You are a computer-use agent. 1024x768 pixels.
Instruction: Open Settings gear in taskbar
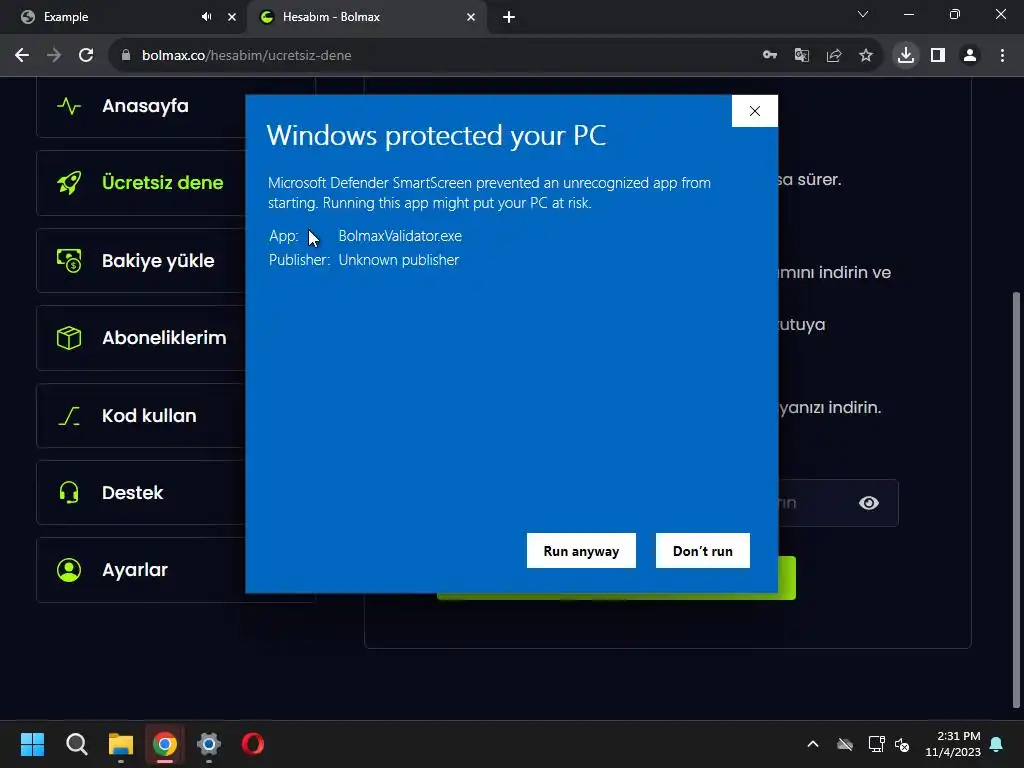click(209, 744)
